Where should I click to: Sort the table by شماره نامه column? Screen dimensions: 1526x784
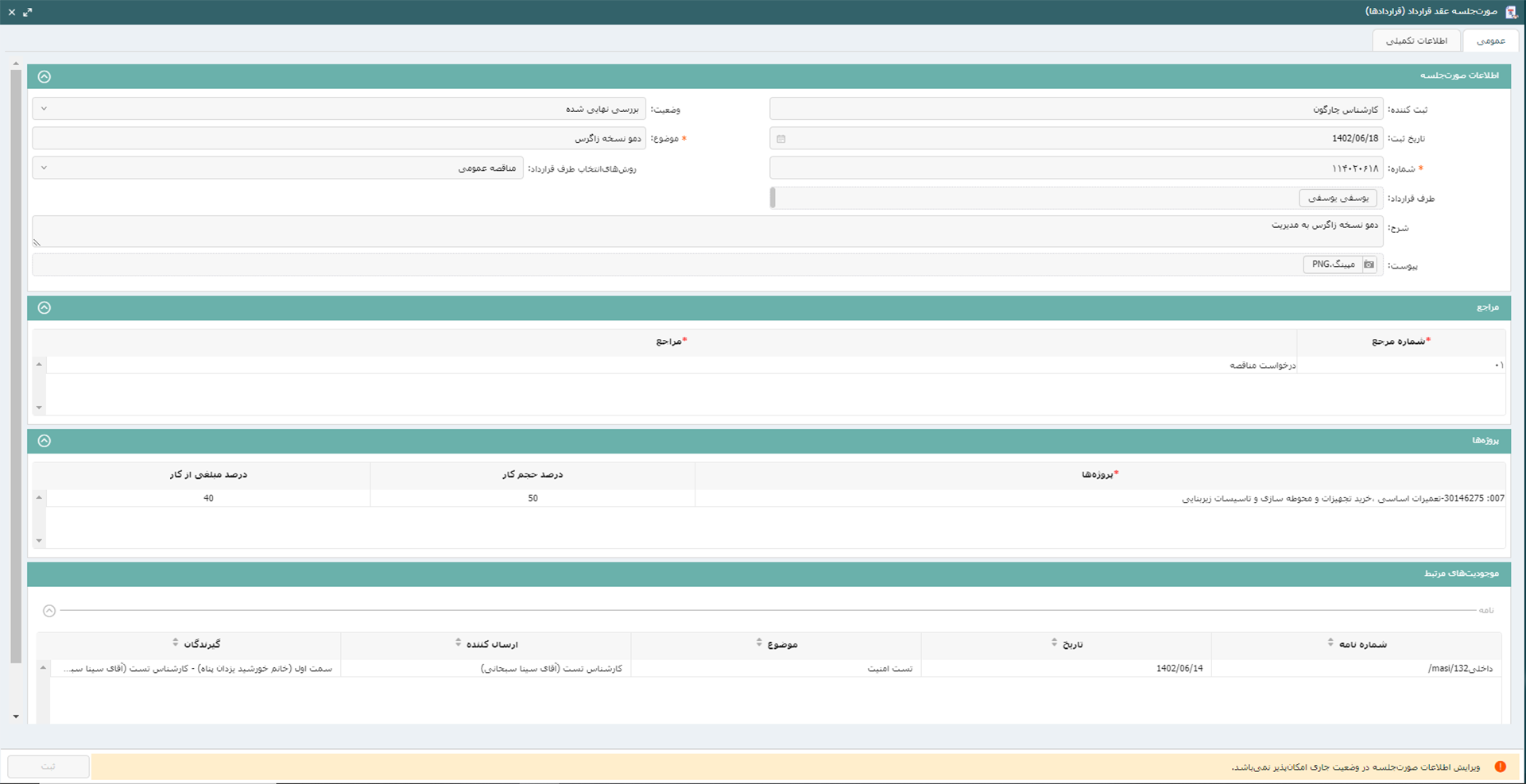tap(1330, 643)
